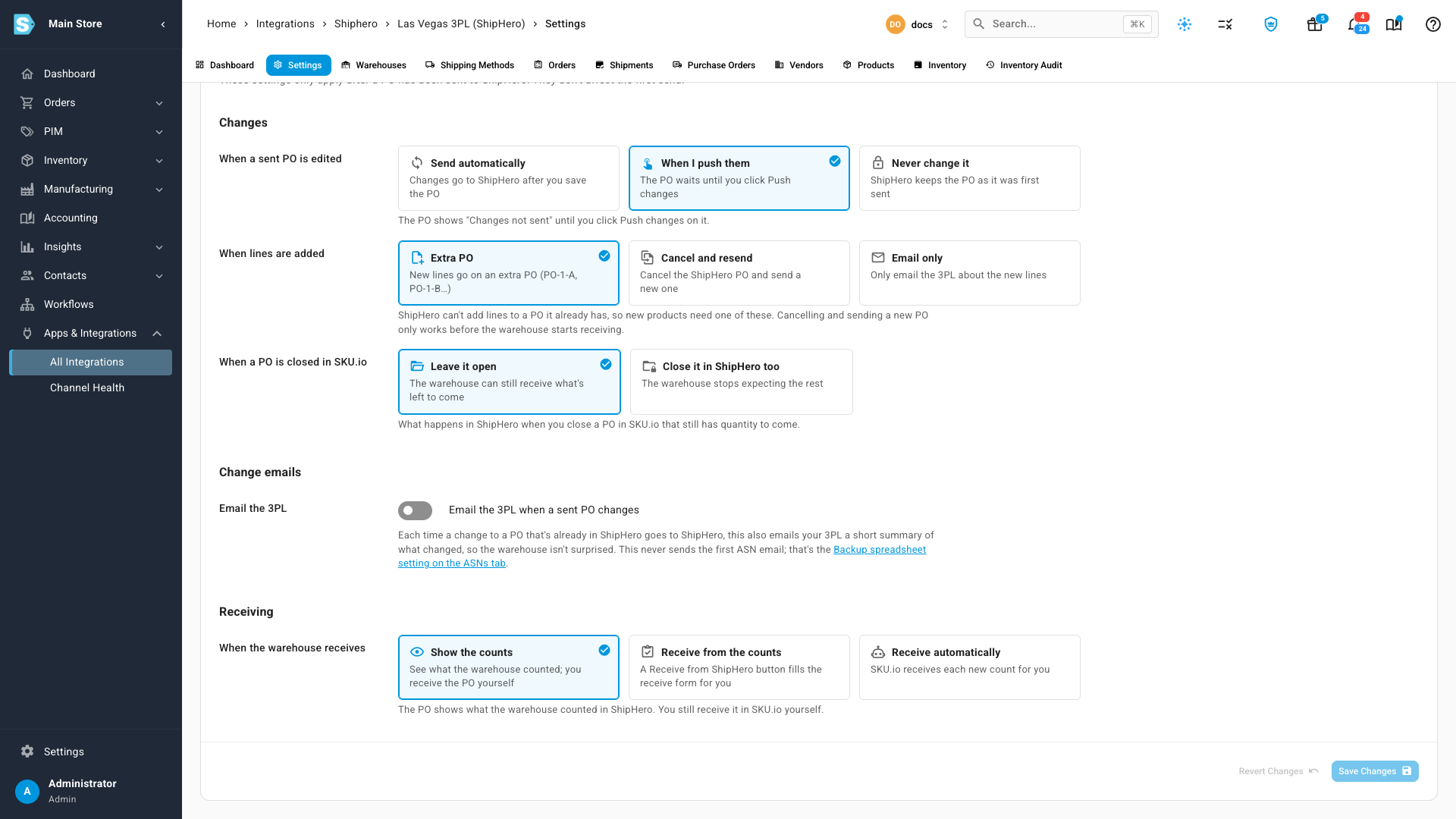Expand the Orders sidebar menu
The image size is (1456, 819).
pos(91,102)
